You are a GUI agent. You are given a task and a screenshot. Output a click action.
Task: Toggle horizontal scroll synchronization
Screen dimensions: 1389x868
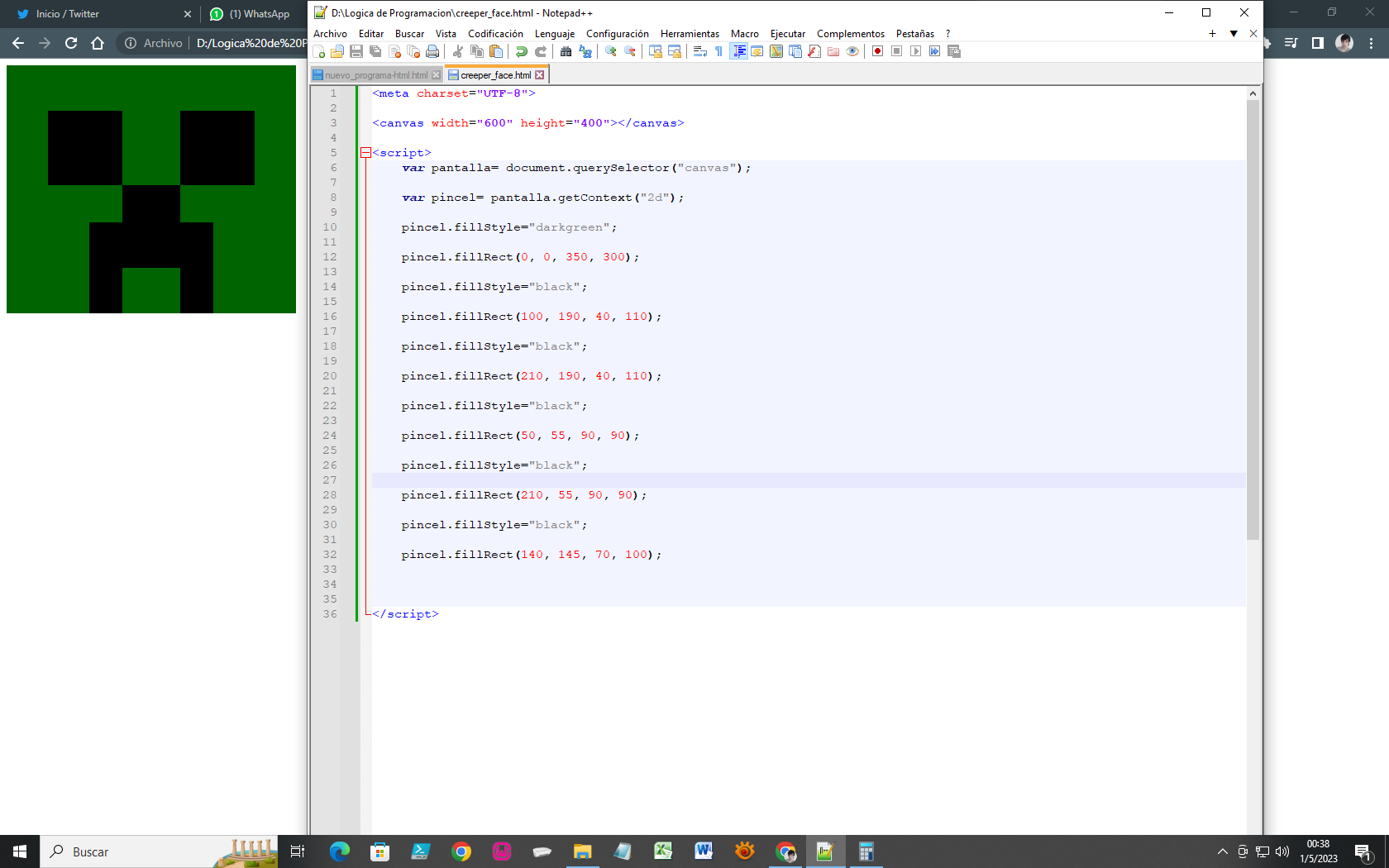click(x=675, y=51)
